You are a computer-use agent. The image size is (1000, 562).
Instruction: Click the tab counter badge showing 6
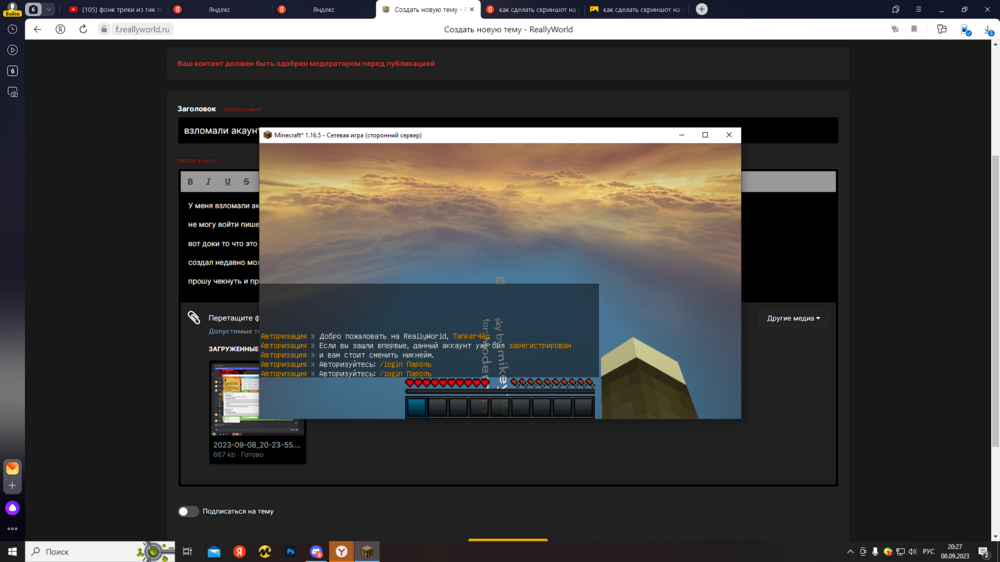pyautogui.click(x=34, y=10)
